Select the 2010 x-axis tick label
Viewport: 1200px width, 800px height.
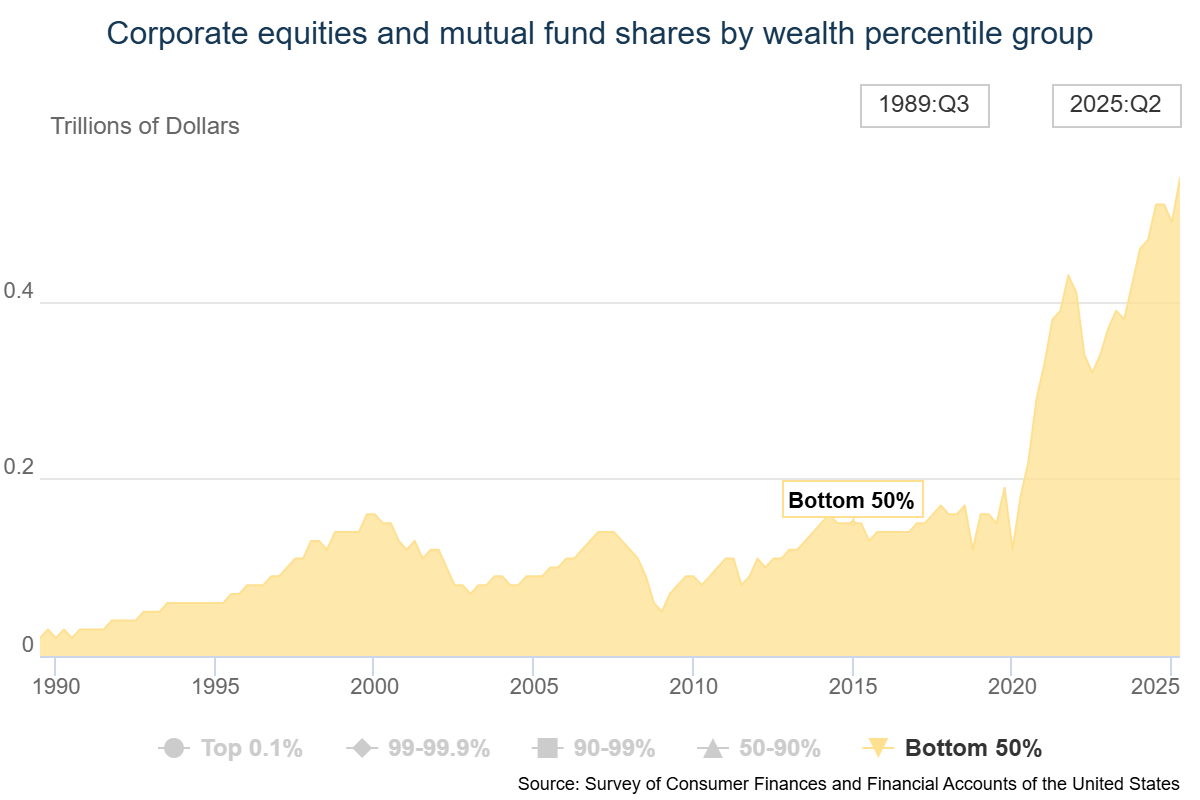point(692,686)
